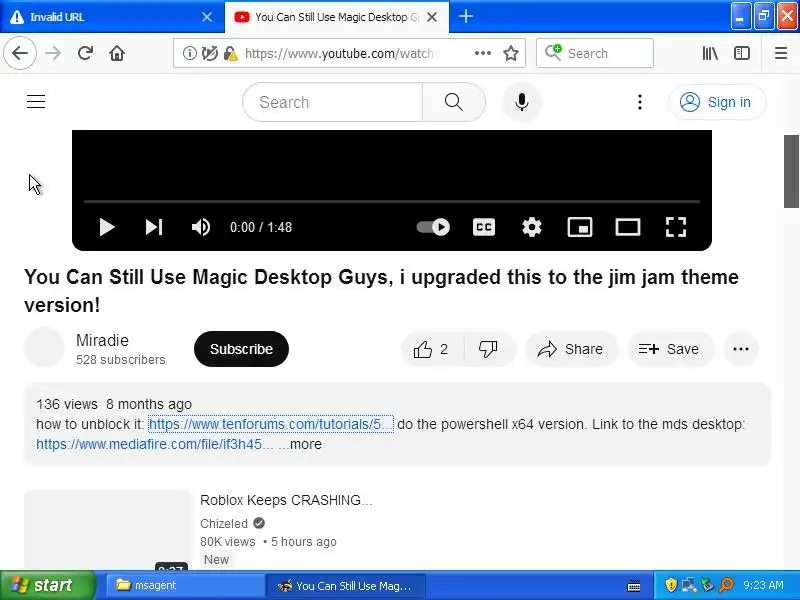Open more actions ellipsis beside Save
Screen dimensions: 800x600
coord(741,349)
